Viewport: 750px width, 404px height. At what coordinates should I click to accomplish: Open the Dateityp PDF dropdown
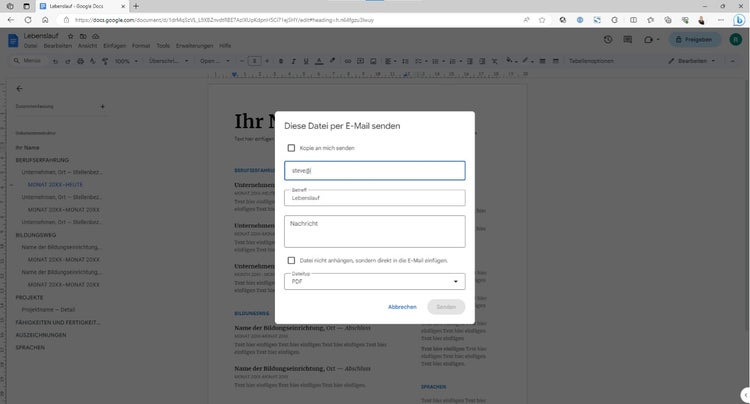pos(375,281)
